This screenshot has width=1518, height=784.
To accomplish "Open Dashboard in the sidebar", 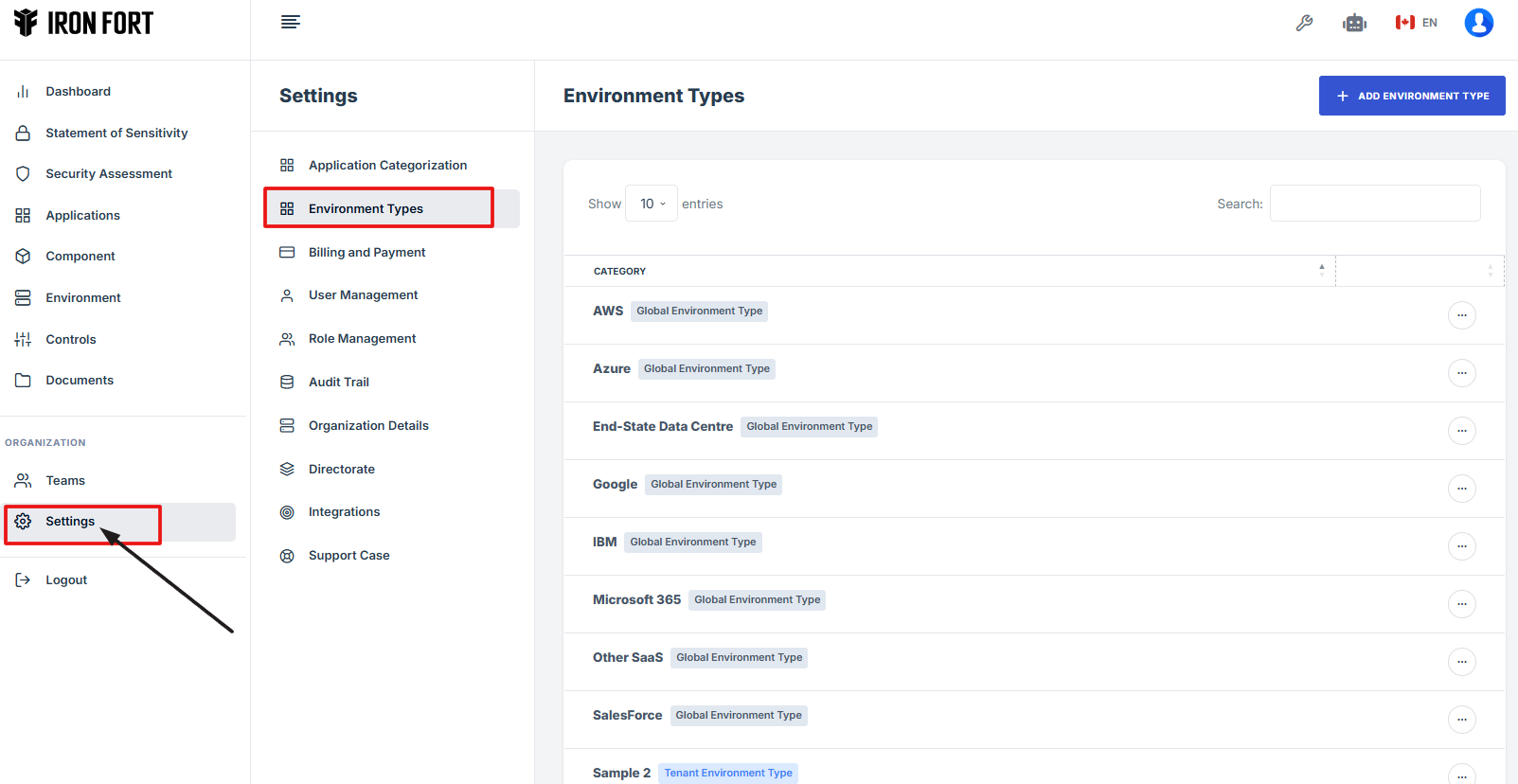I will pos(78,92).
